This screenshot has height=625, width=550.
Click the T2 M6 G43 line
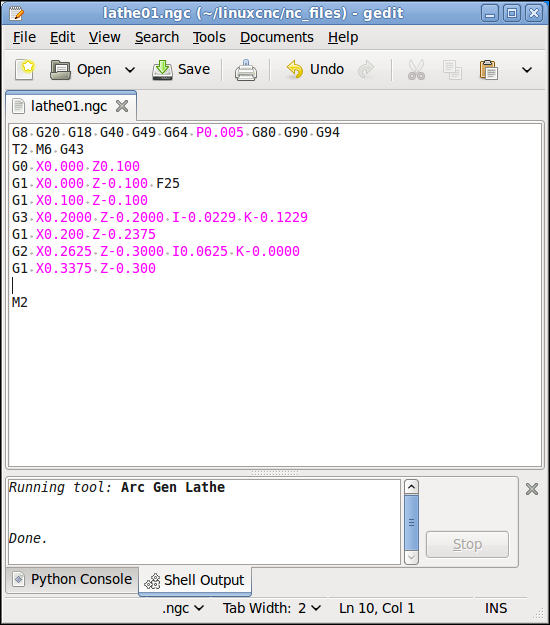coord(48,149)
